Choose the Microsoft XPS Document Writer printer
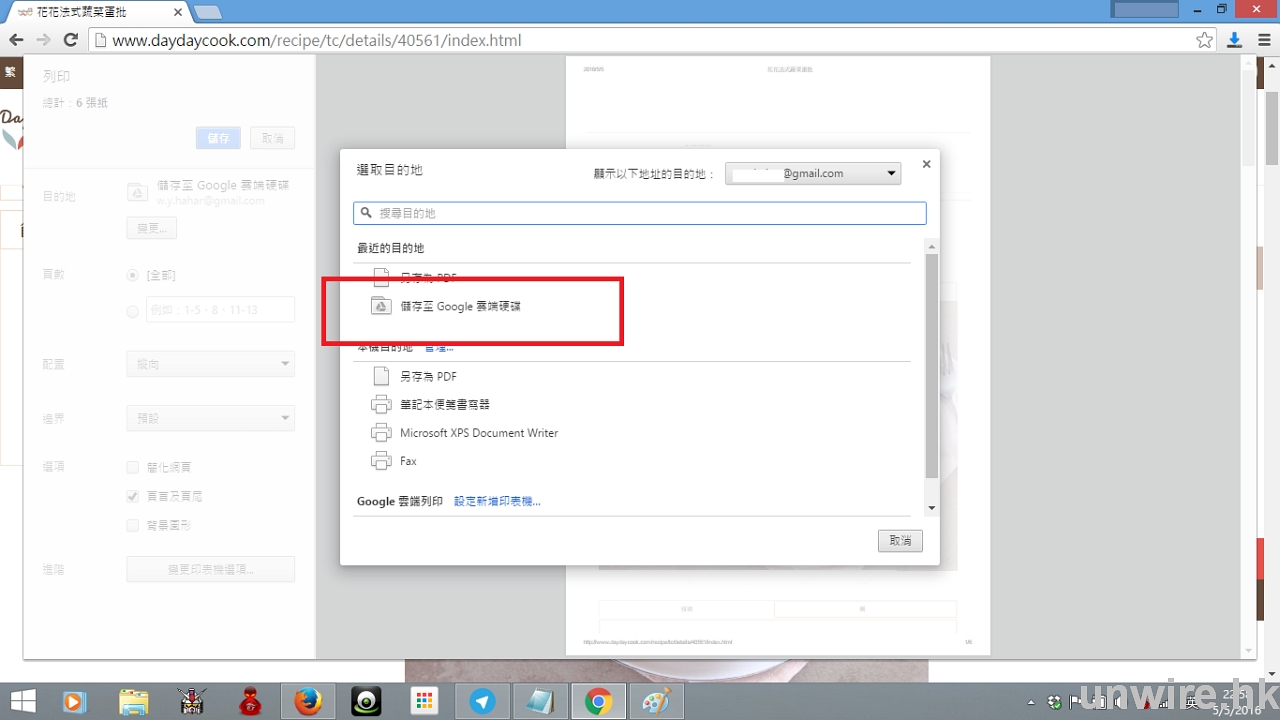This screenshot has width=1280, height=720. (478, 433)
